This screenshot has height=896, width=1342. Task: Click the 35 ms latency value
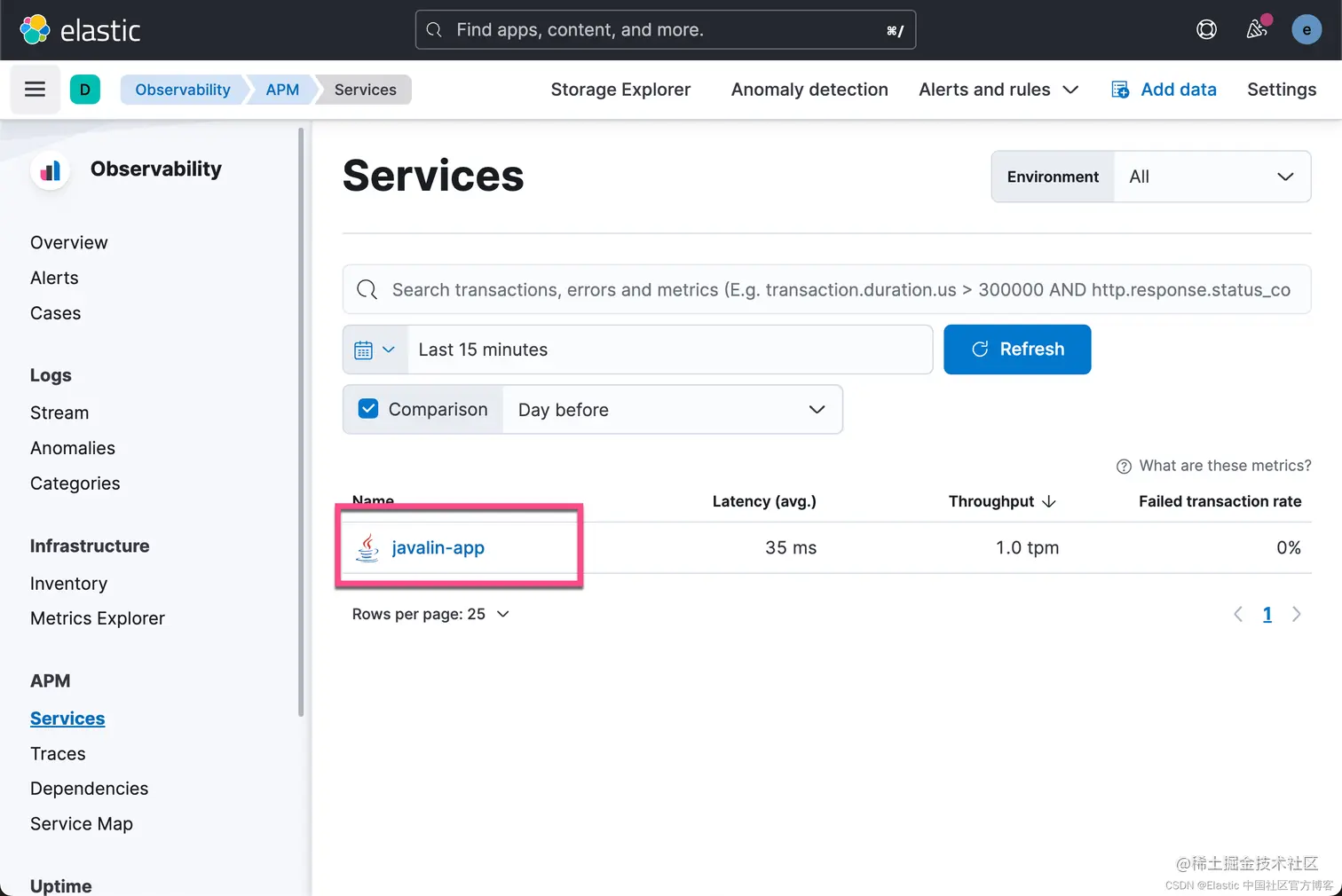(791, 547)
